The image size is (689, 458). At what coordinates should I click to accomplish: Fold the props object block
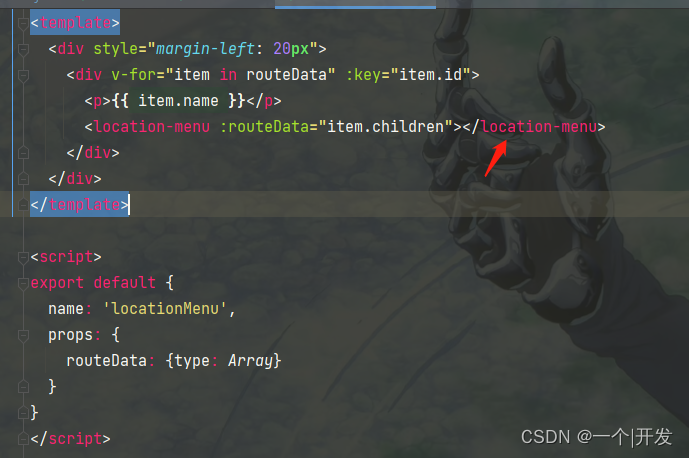point(23,335)
